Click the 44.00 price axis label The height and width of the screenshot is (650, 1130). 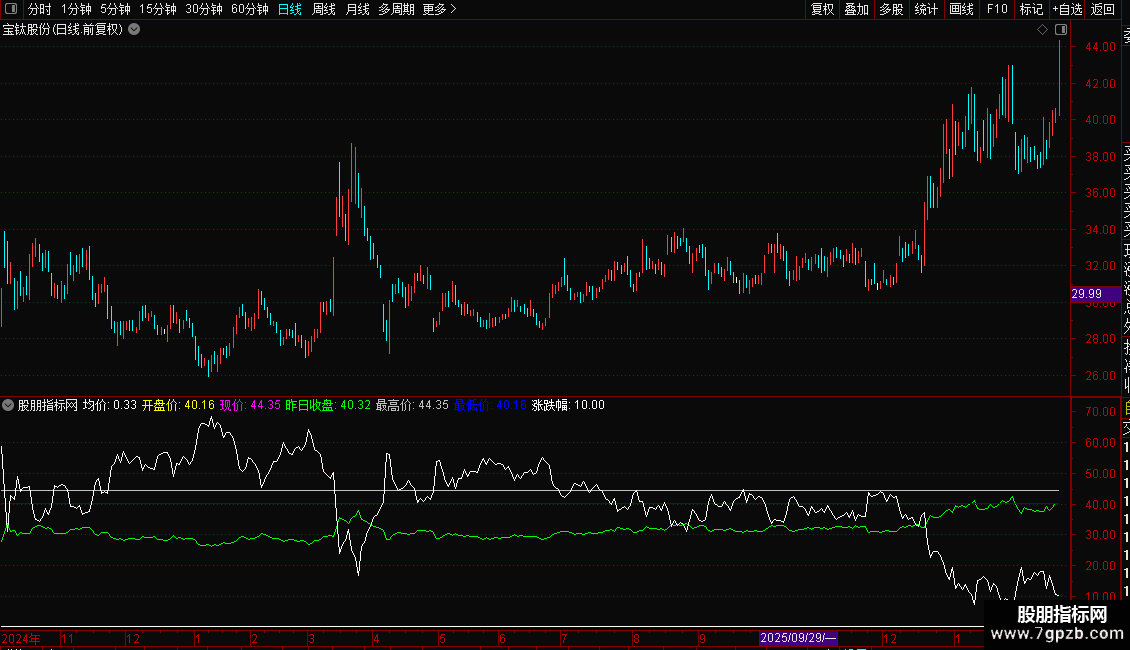pos(1100,47)
